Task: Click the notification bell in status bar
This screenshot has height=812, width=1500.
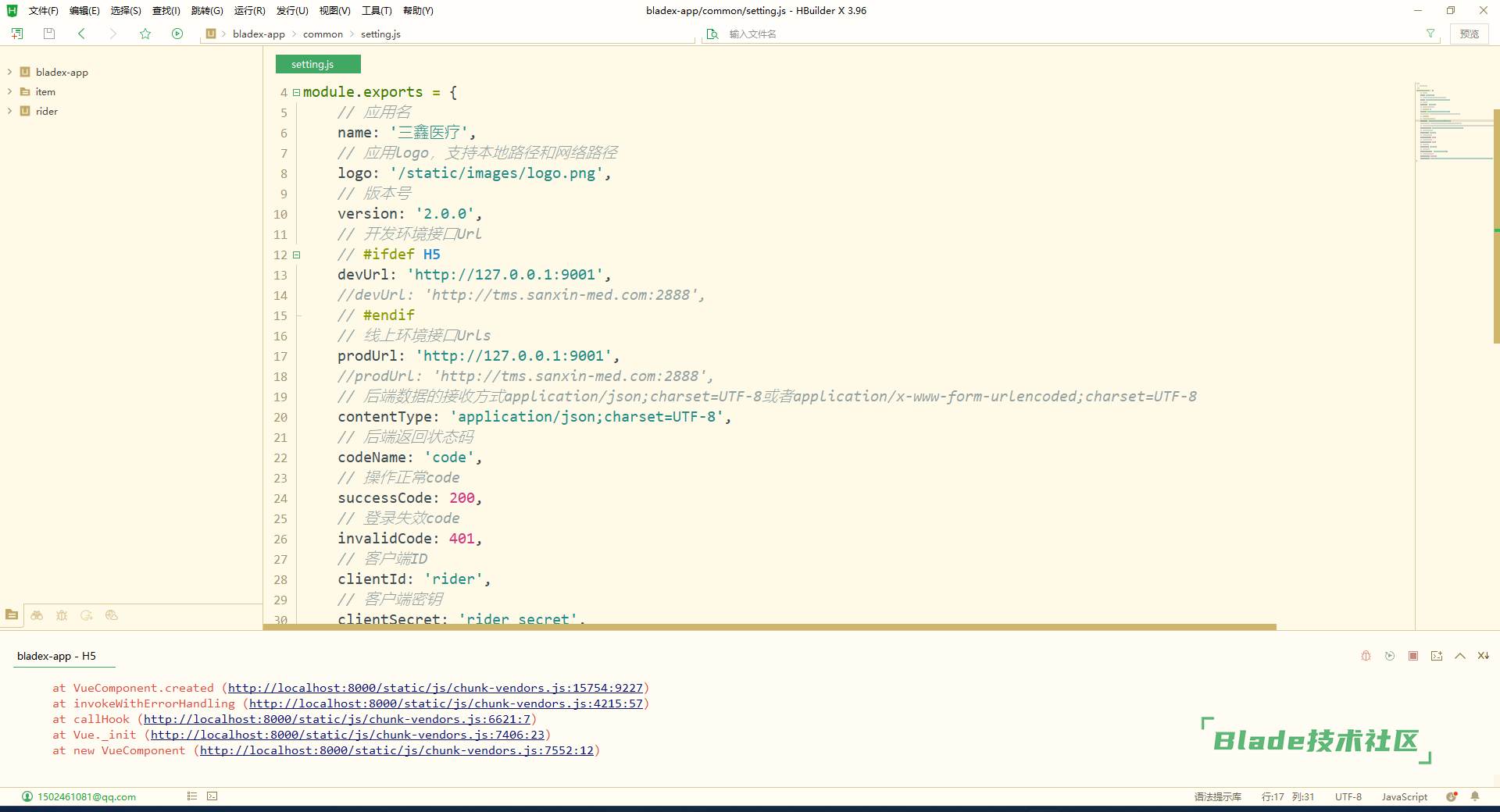Action: click(1475, 796)
